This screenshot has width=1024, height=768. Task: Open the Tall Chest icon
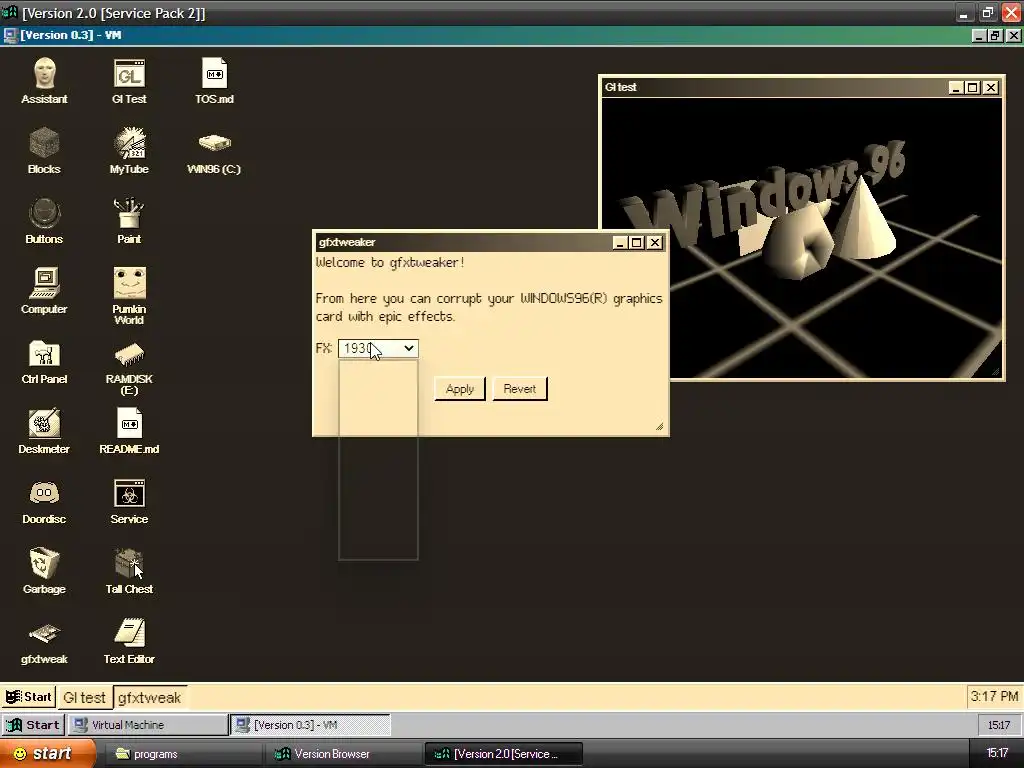129,571
